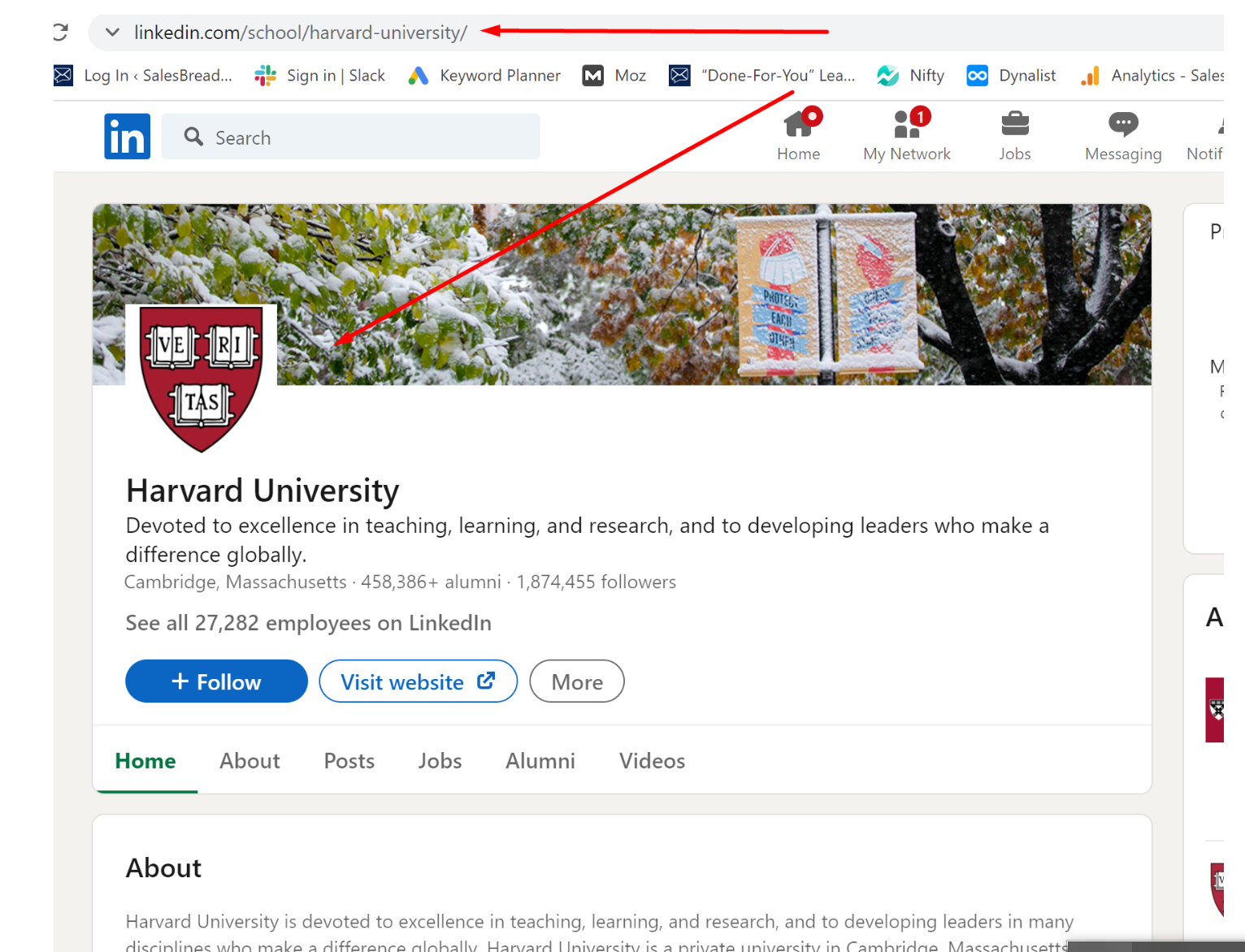Open the Jobs briefcase nav icon

pyautogui.click(x=1015, y=136)
